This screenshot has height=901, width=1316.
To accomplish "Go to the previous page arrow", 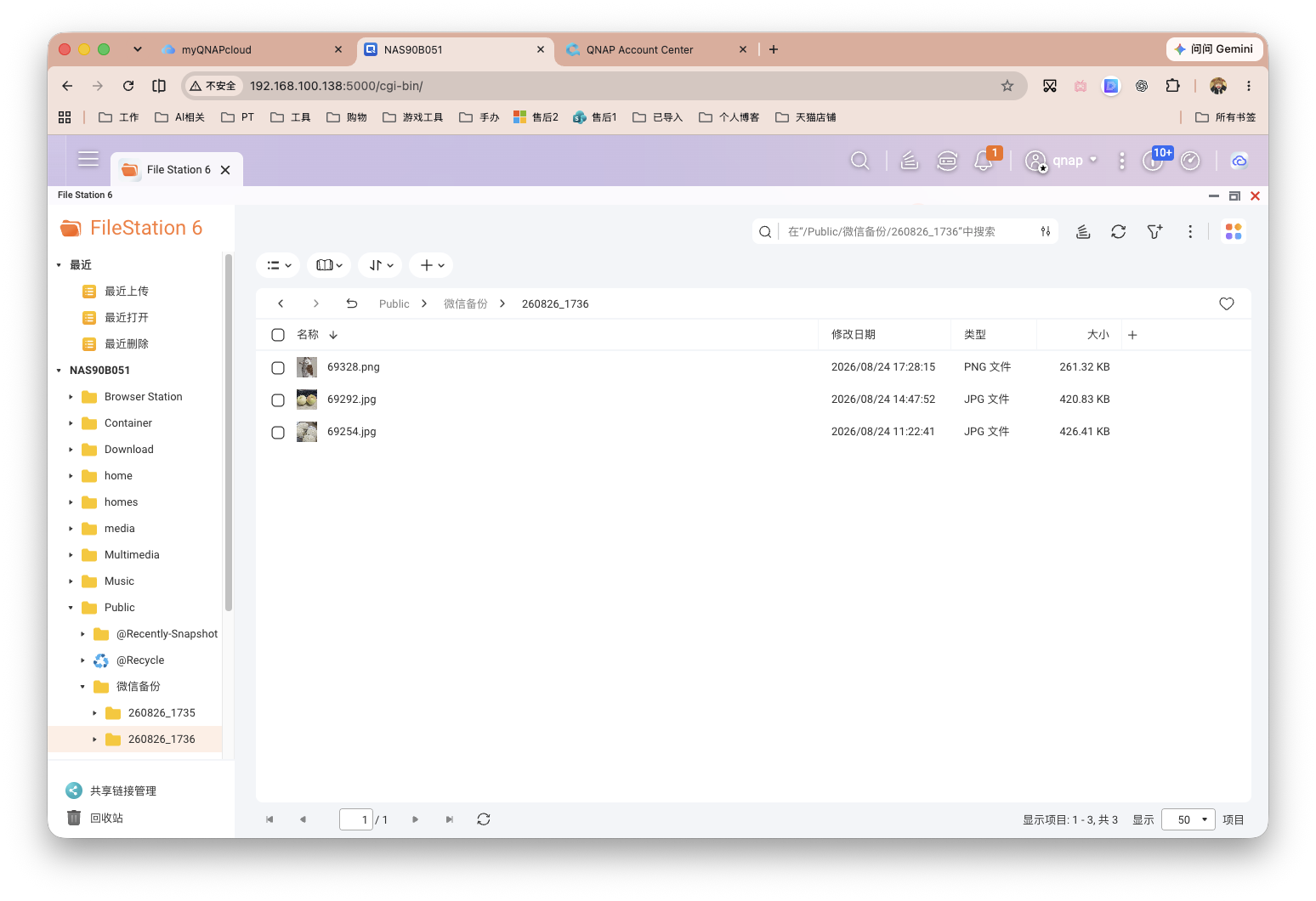I will tap(303, 819).
